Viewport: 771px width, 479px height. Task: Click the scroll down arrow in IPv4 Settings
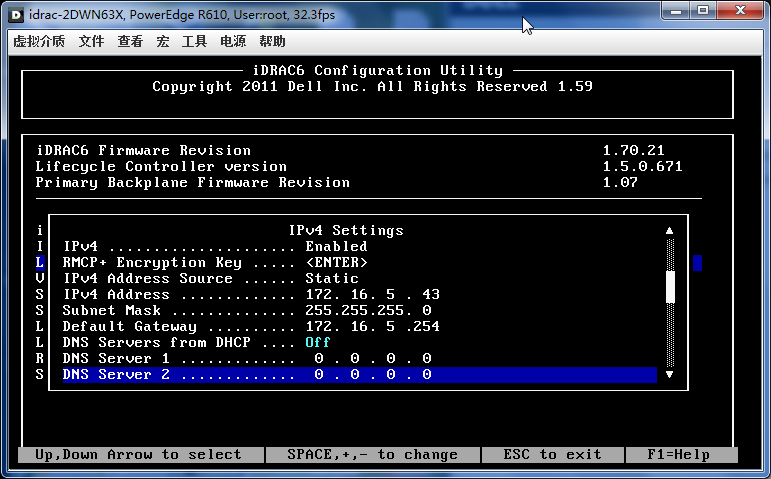(x=669, y=374)
